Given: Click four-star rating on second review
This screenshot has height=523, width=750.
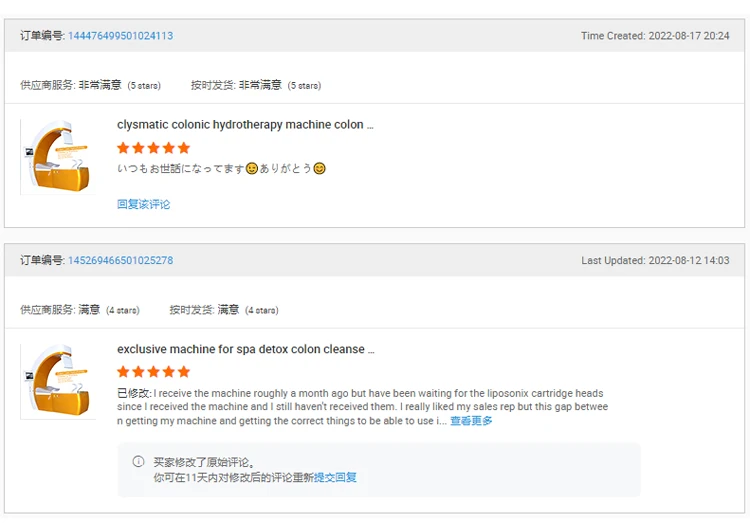Looking at the screenshot, I should pos(153,372).
